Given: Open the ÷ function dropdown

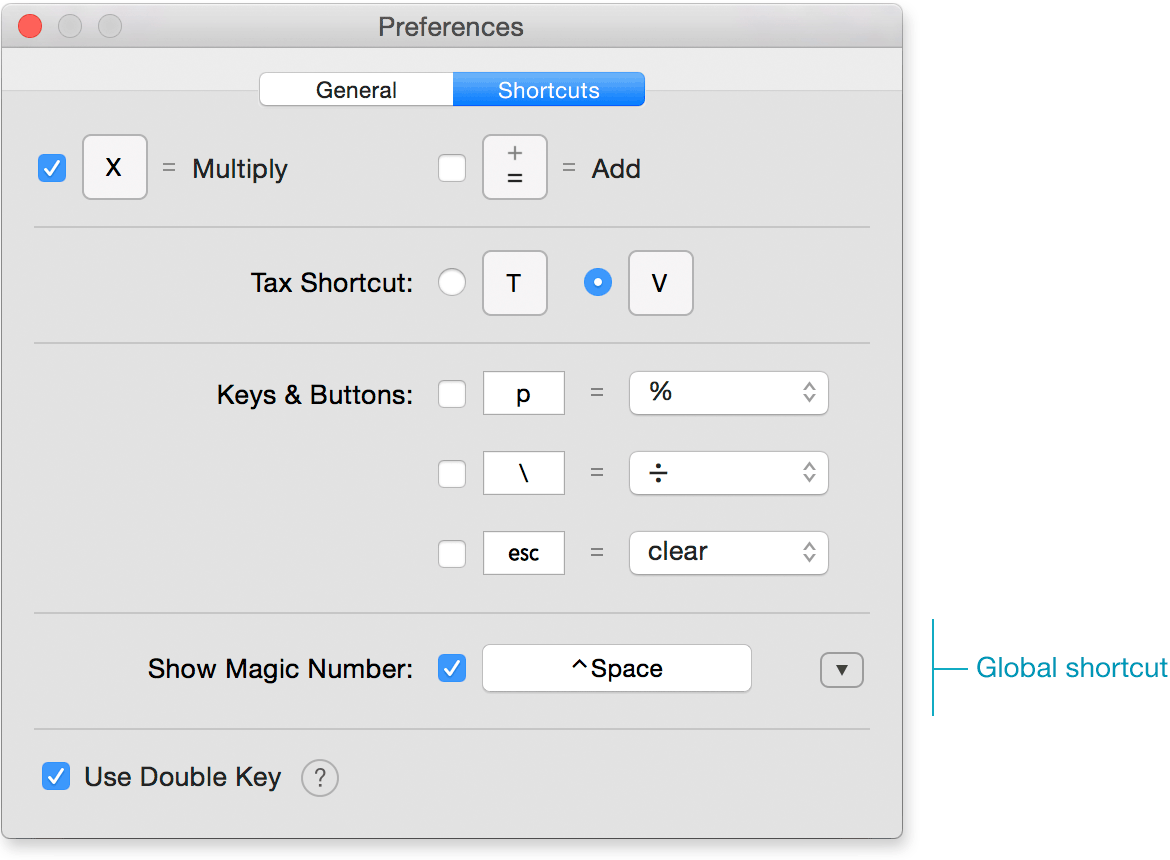Looking at the screenshot, I should (729, 473).
